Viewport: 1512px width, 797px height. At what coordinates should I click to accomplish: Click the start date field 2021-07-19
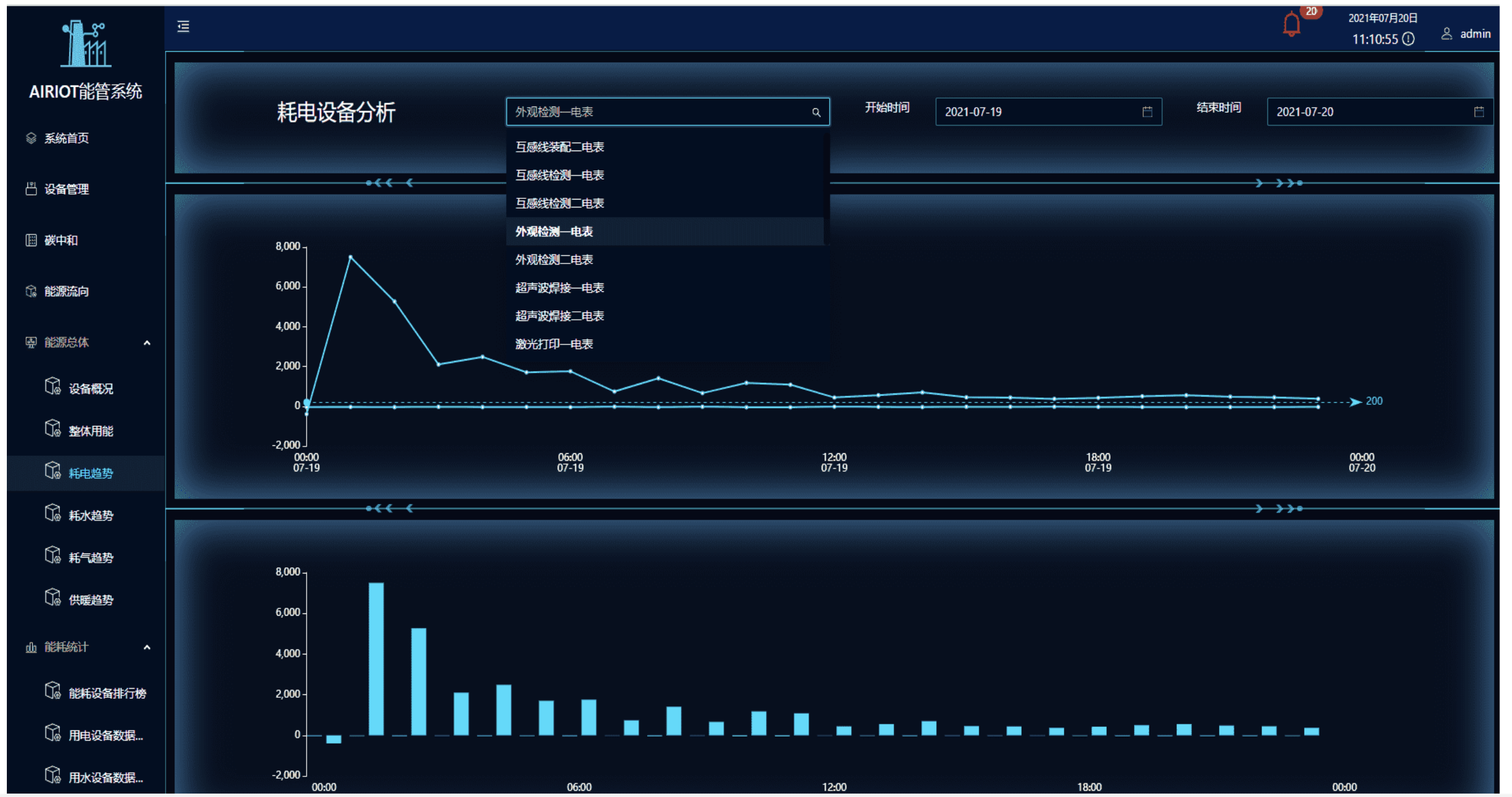click(1048, 112)
